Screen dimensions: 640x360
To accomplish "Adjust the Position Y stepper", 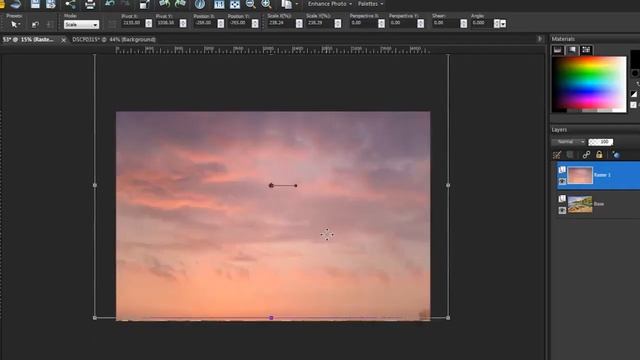I will click(x=255, y=23).
